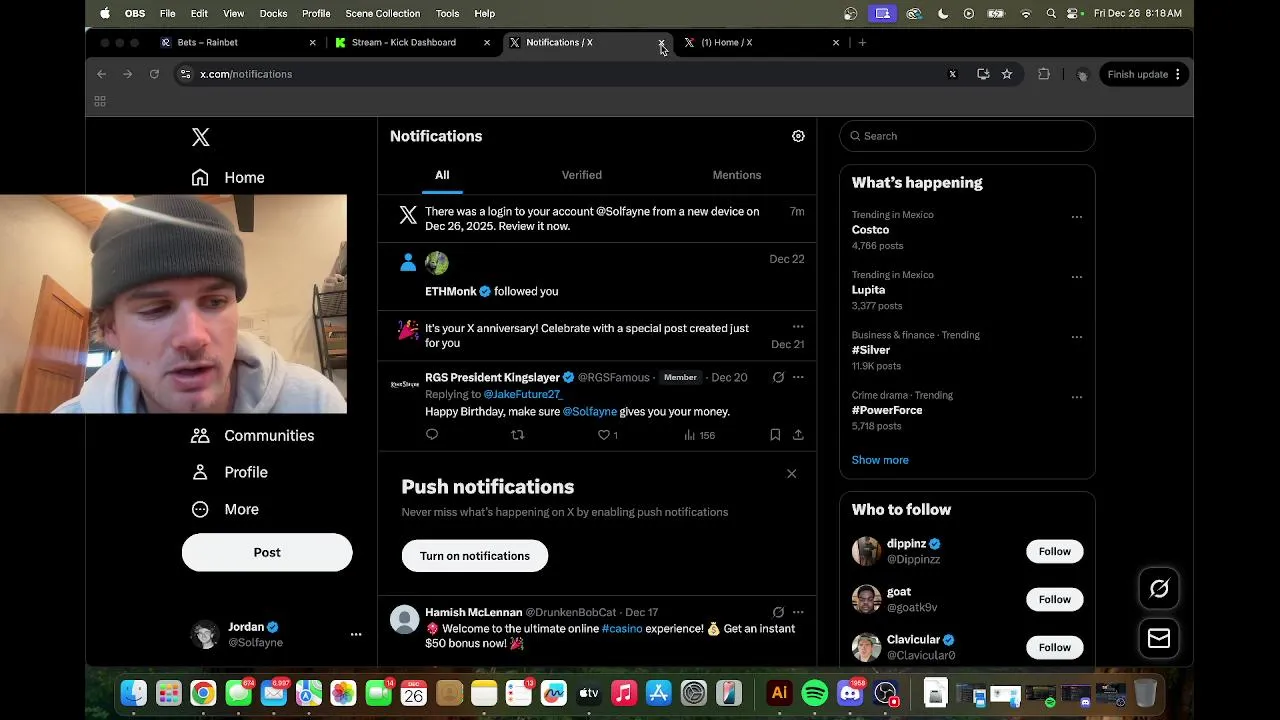1280x720 pixels.
Task: Open account menu dots beside Jordan
Action: (x=355, y=634)
